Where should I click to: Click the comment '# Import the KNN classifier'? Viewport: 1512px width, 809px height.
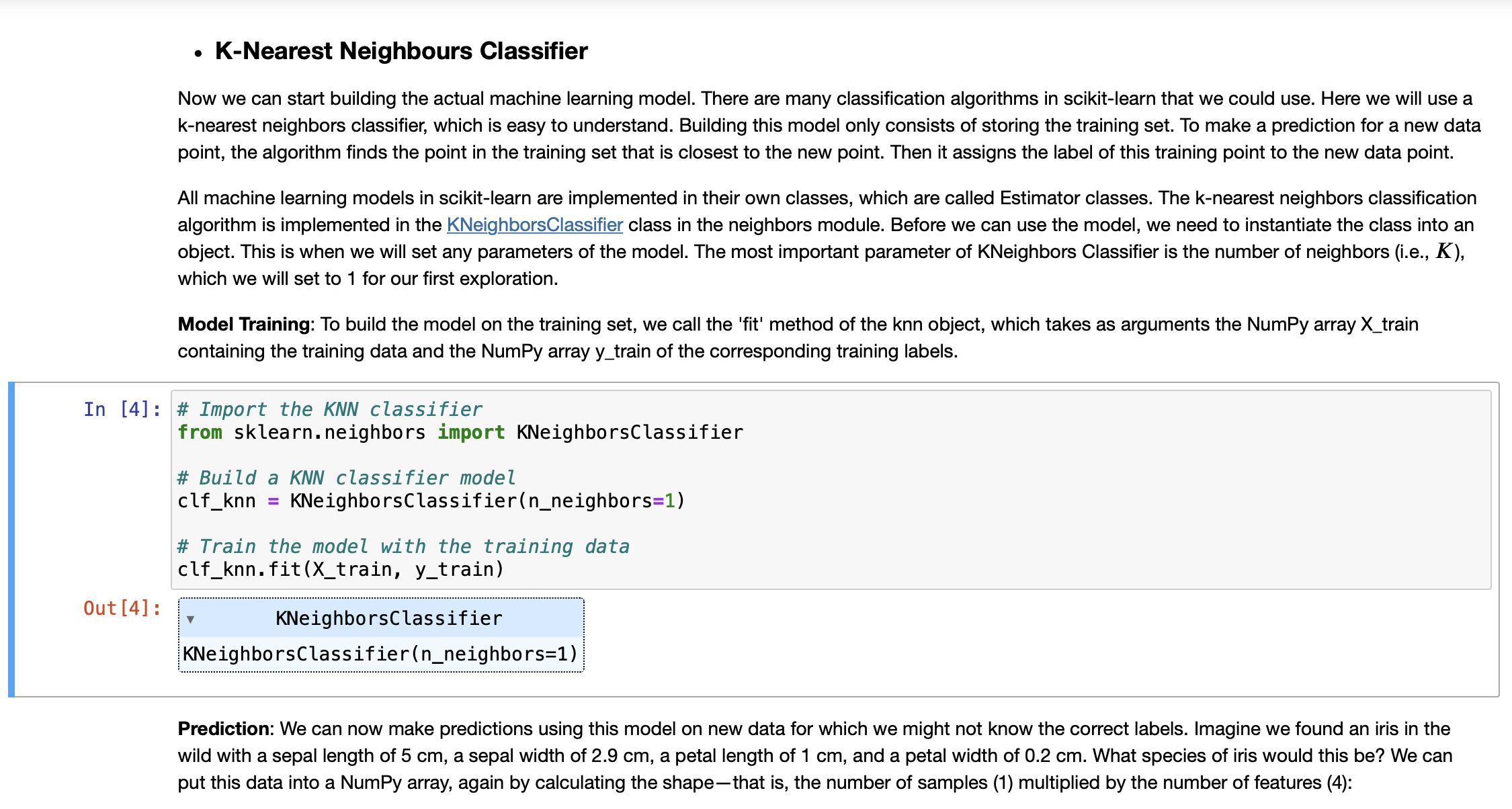pos(329,409)
